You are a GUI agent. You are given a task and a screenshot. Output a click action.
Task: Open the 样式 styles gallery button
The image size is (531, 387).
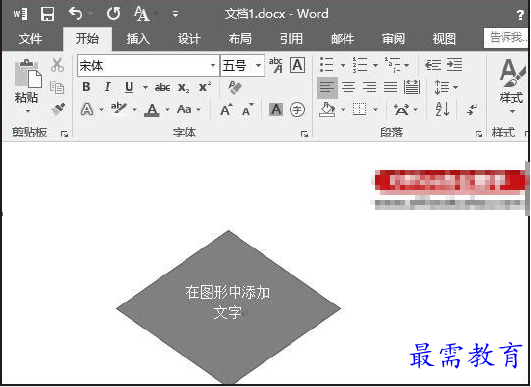(512, 86)
